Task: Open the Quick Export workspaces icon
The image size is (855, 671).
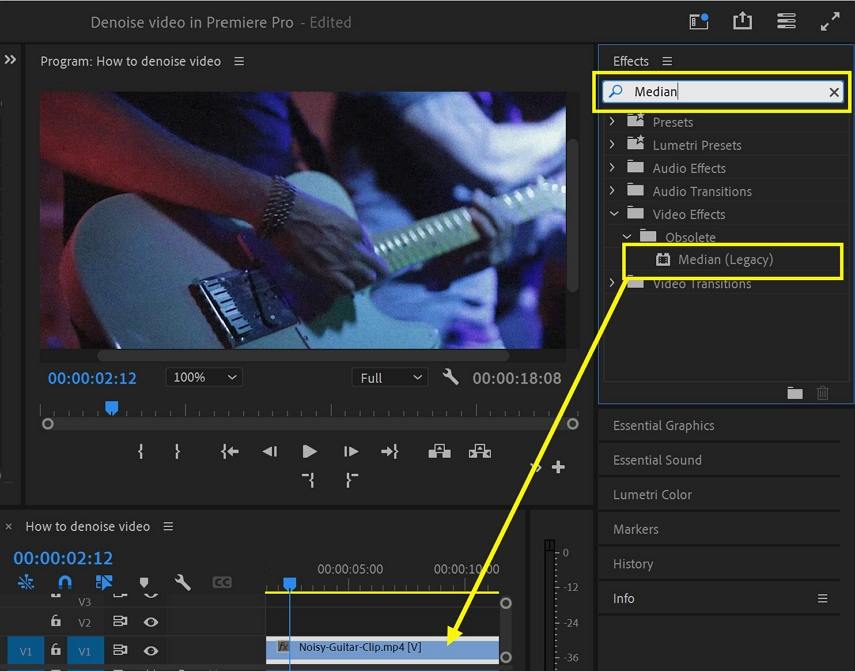Action: coord(786,21)
